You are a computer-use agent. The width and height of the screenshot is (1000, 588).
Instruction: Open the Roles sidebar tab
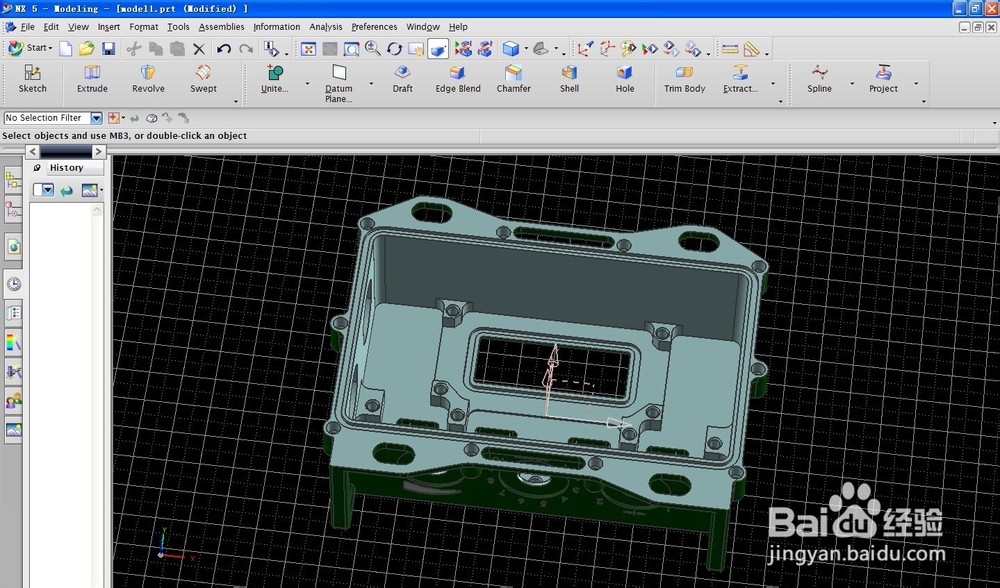pos(13,401)
